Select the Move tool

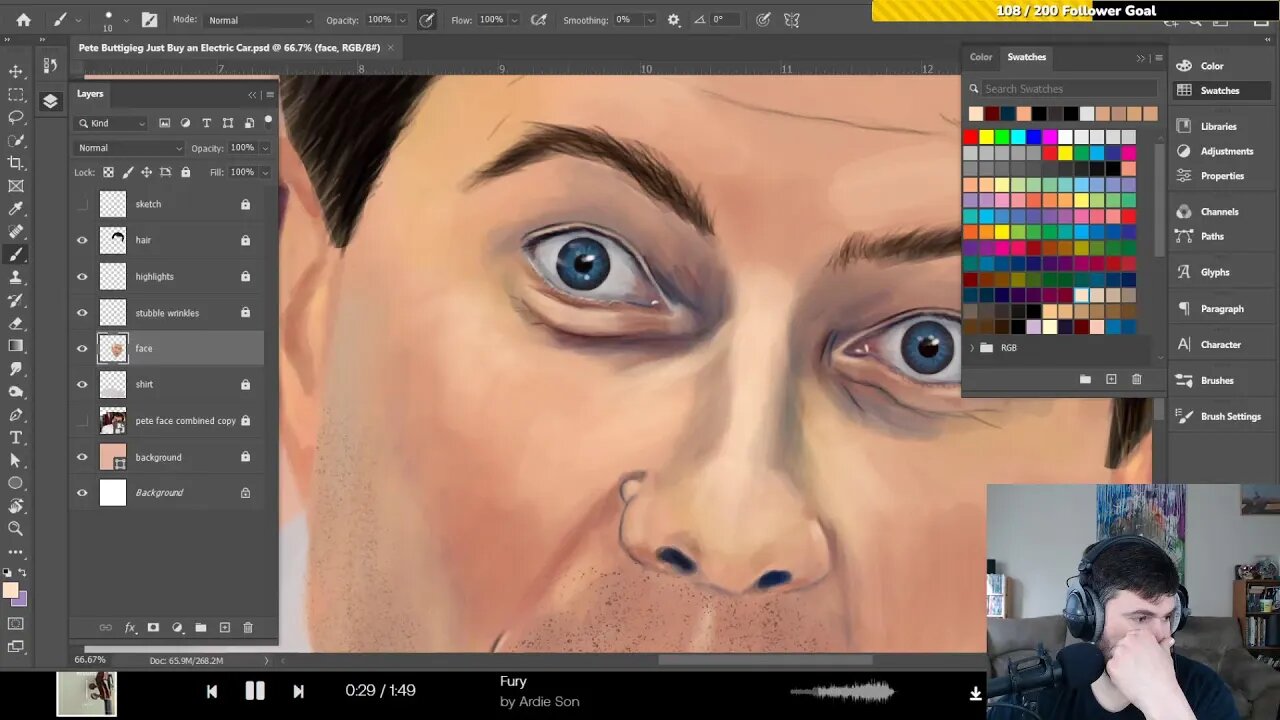tap(16, 72)
